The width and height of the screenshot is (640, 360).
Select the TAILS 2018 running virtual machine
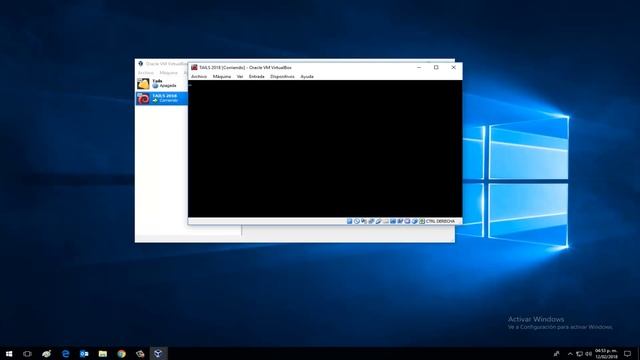point(162,98)
